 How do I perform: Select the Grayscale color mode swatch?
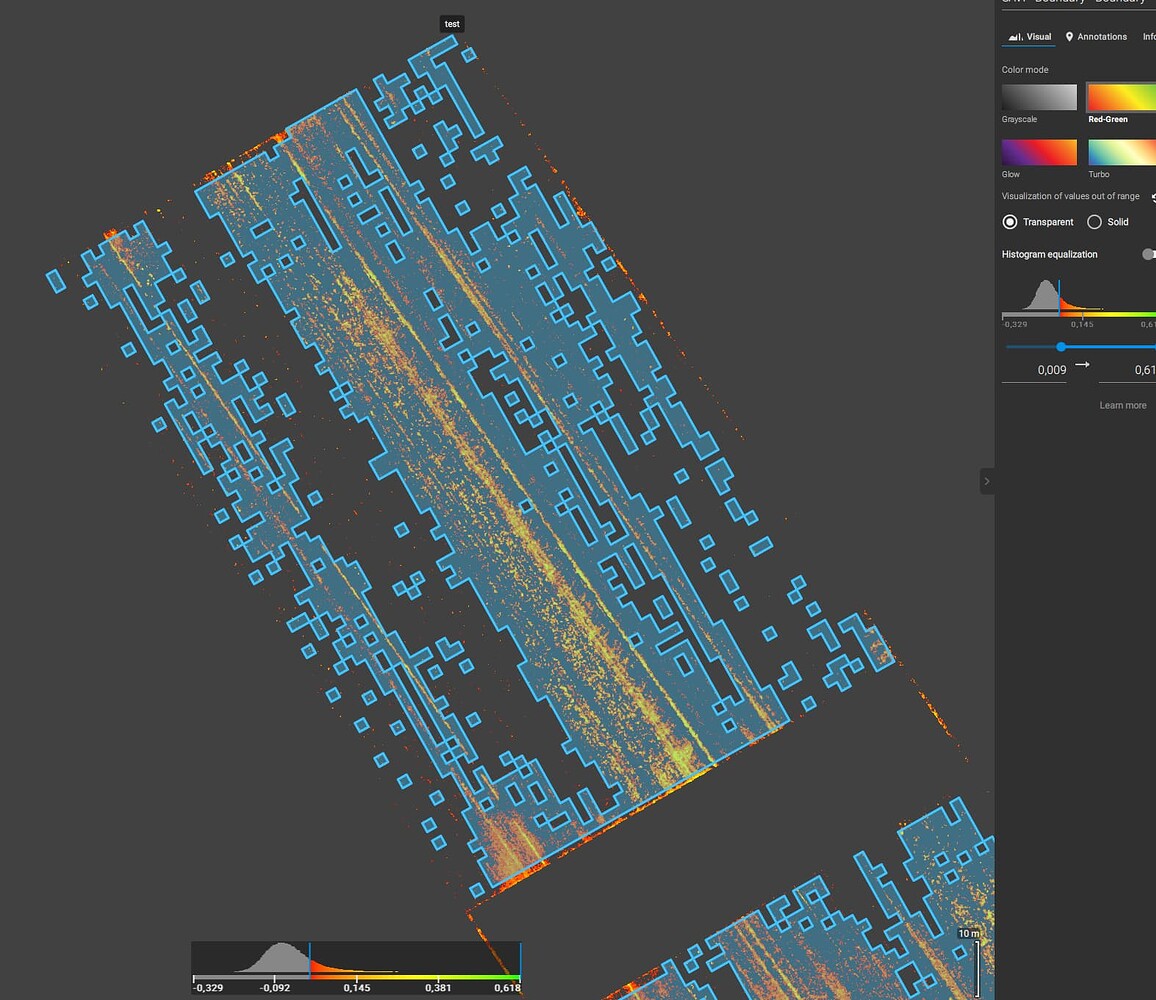click(x=1038, y=98)
